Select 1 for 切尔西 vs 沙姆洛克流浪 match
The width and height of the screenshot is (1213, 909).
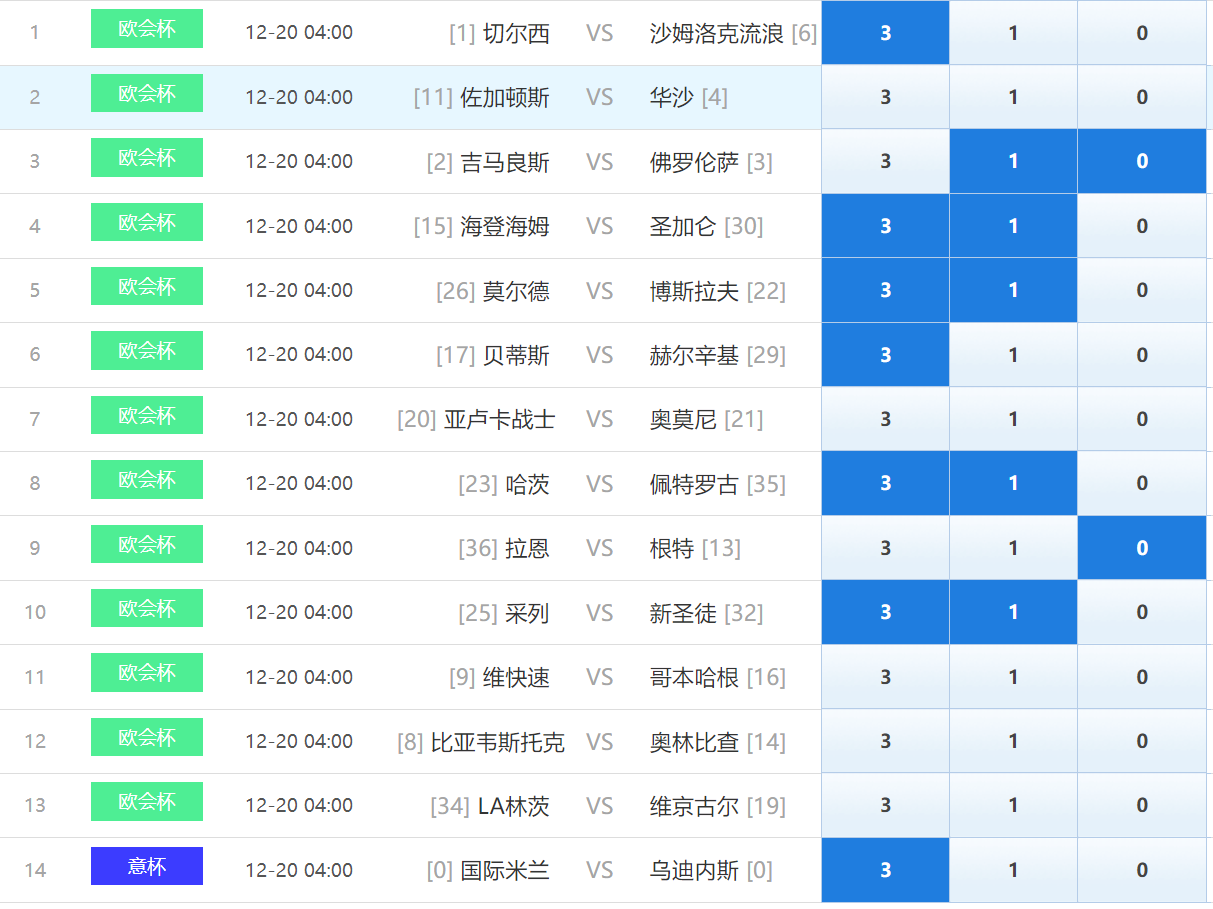point(1013,33)
